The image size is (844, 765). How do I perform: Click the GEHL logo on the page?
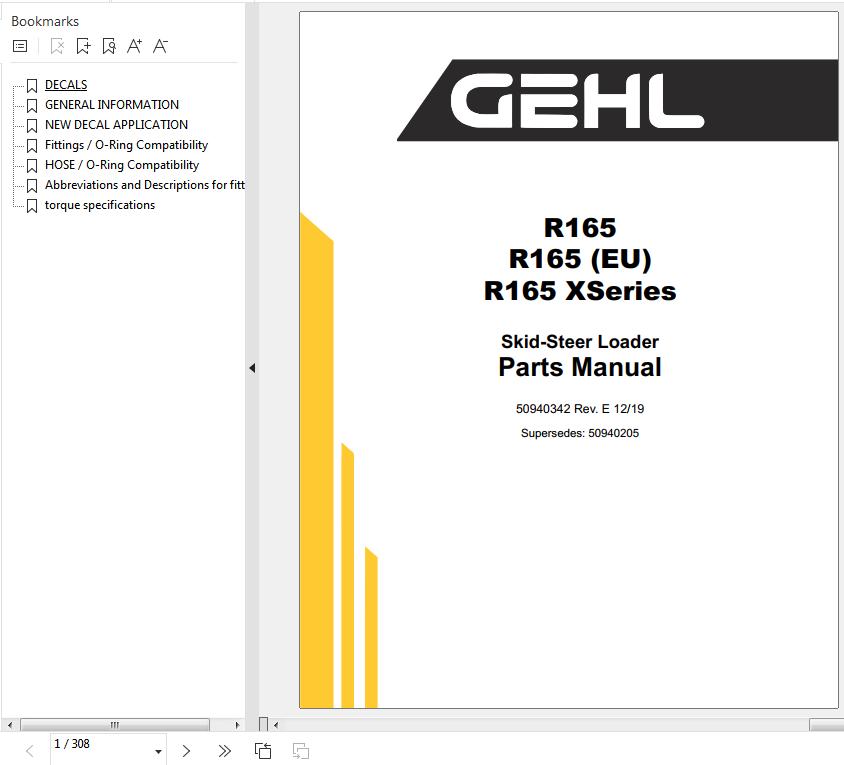point(577,101)
